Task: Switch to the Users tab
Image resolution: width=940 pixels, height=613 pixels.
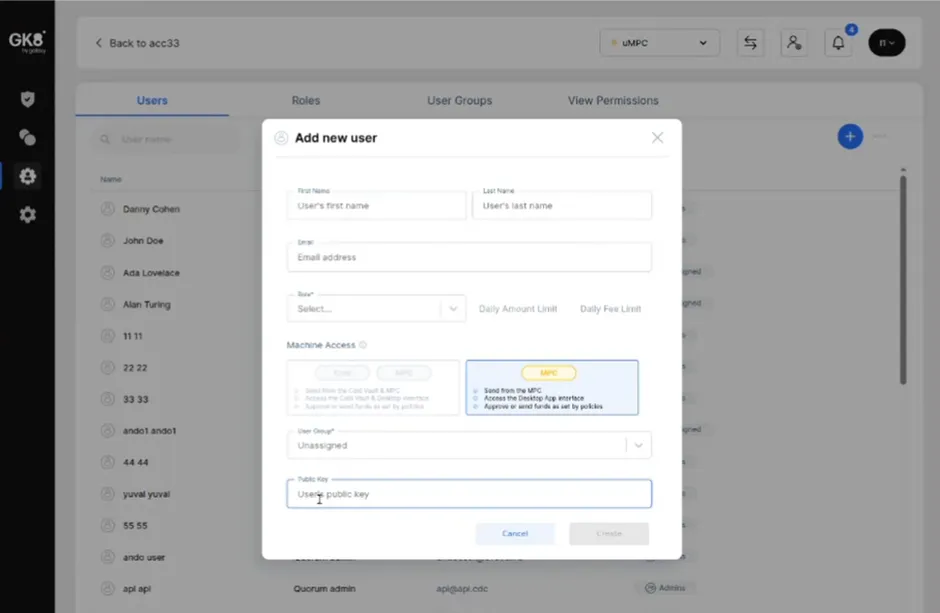Action: pos(152,101)
